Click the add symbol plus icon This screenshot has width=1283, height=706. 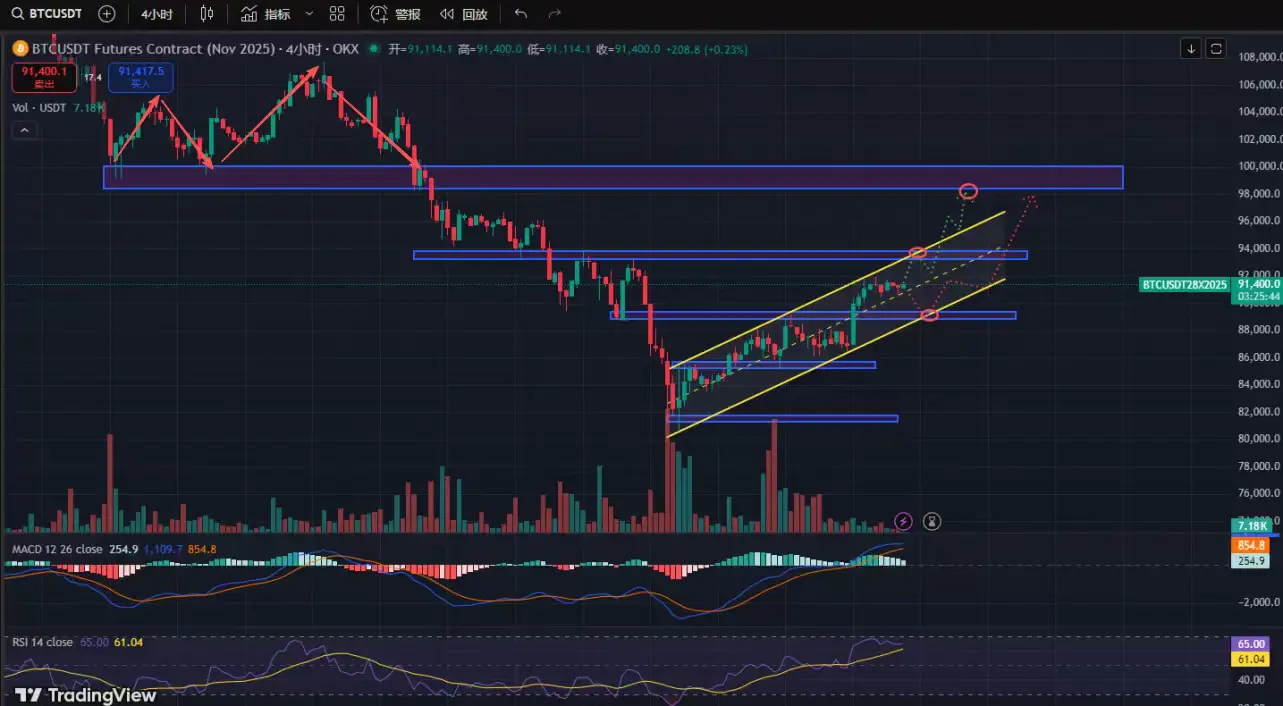[x=107, y=14]
